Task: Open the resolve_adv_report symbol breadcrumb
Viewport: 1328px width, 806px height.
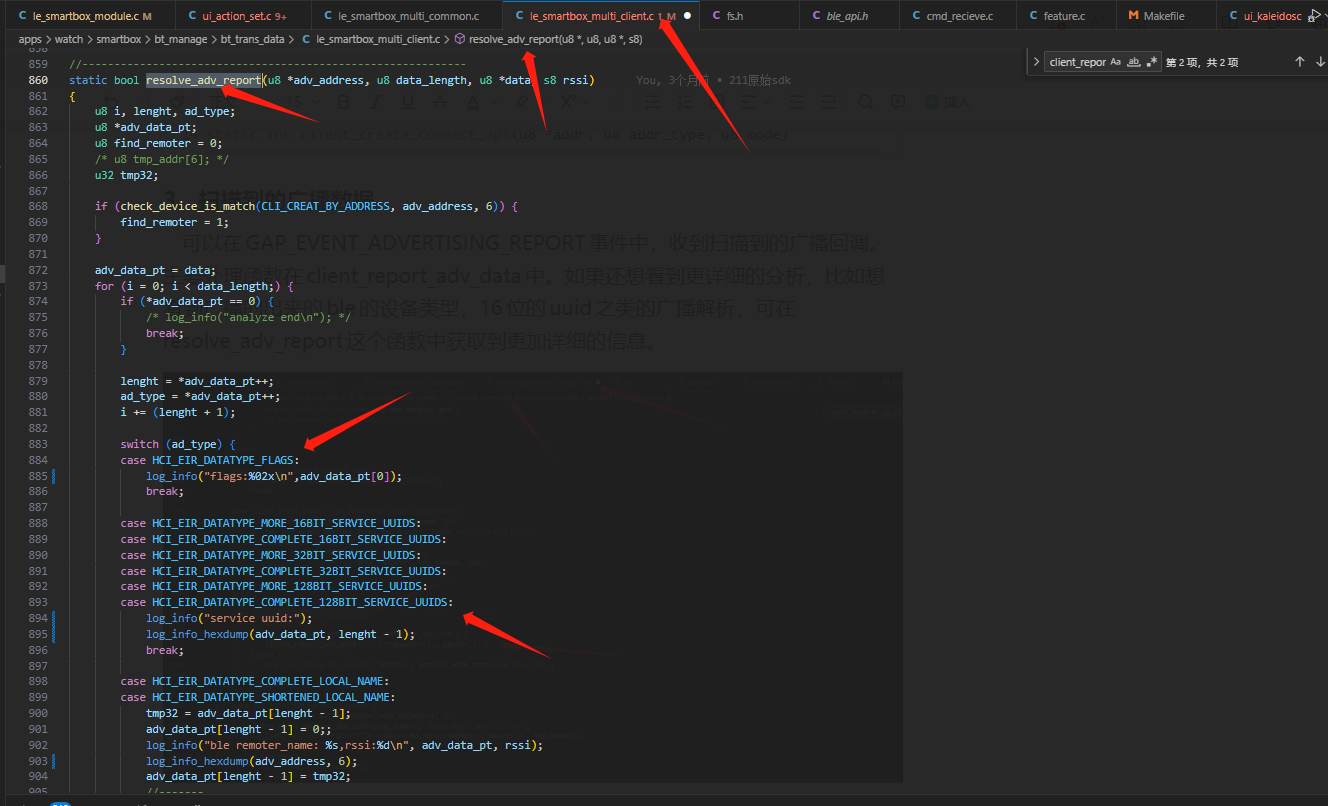Action: (548, 39)
